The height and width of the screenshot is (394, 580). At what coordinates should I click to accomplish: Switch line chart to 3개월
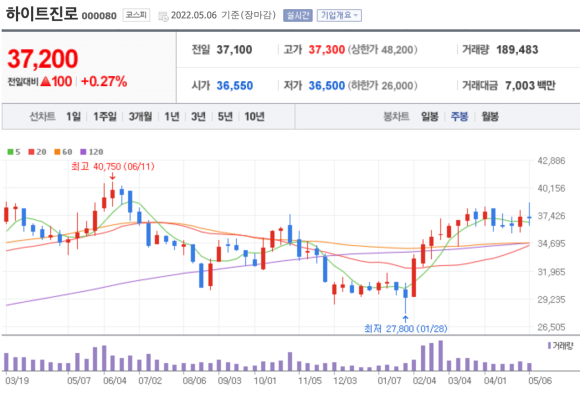[x=140, y=117]
